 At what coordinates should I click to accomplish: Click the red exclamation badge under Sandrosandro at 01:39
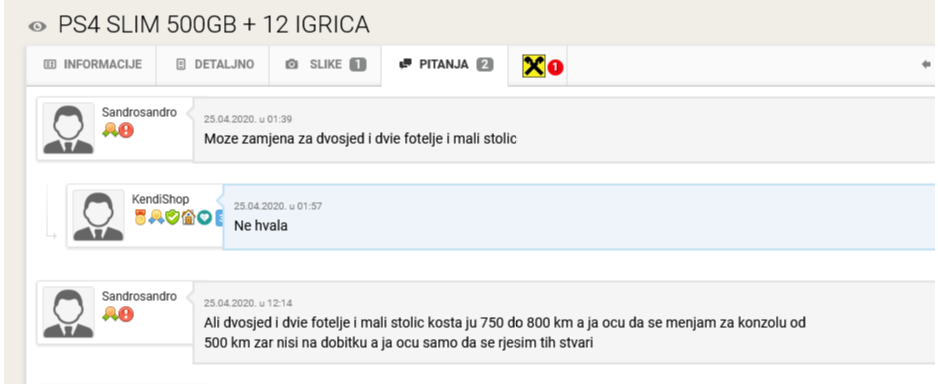point(126,130)
